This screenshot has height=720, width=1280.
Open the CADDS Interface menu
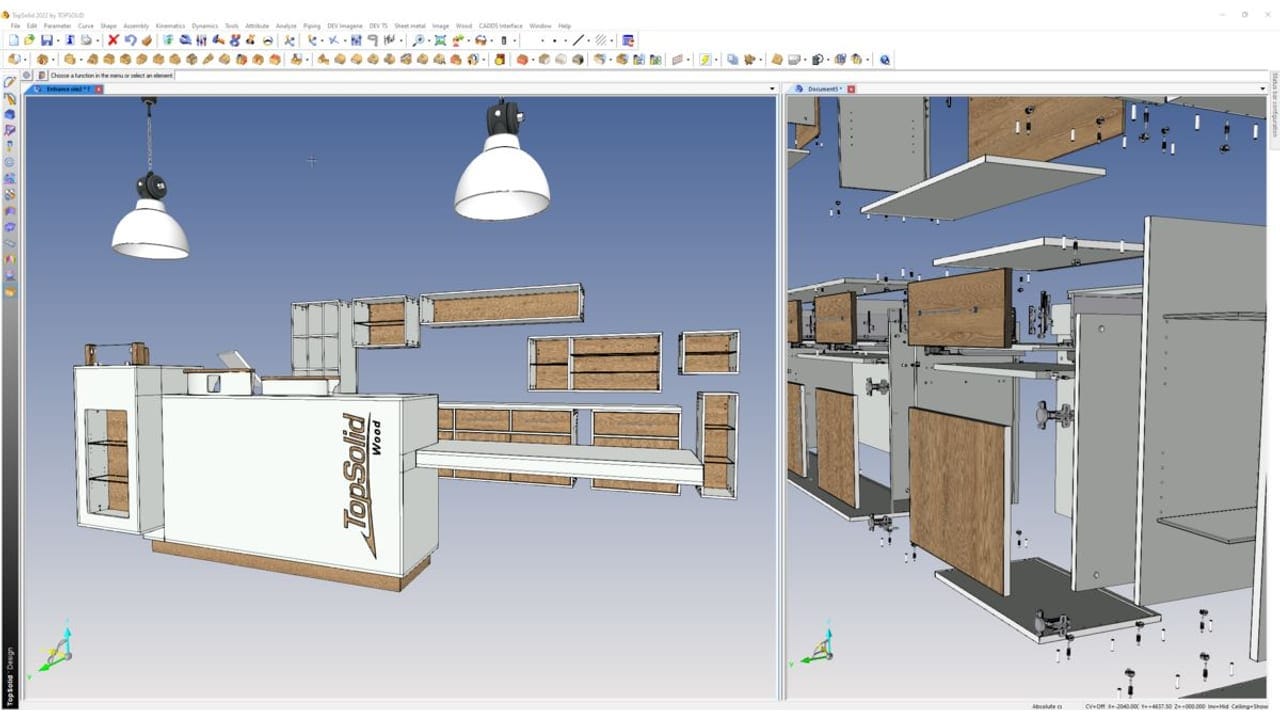coord(501,26)
